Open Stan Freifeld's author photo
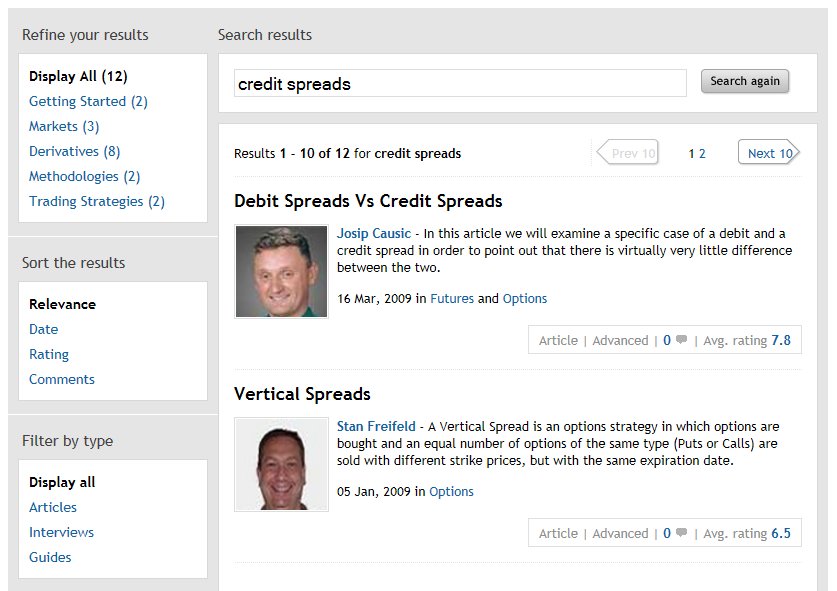The width and height of the screenshot is (837, 591). (x=281, y=464)
